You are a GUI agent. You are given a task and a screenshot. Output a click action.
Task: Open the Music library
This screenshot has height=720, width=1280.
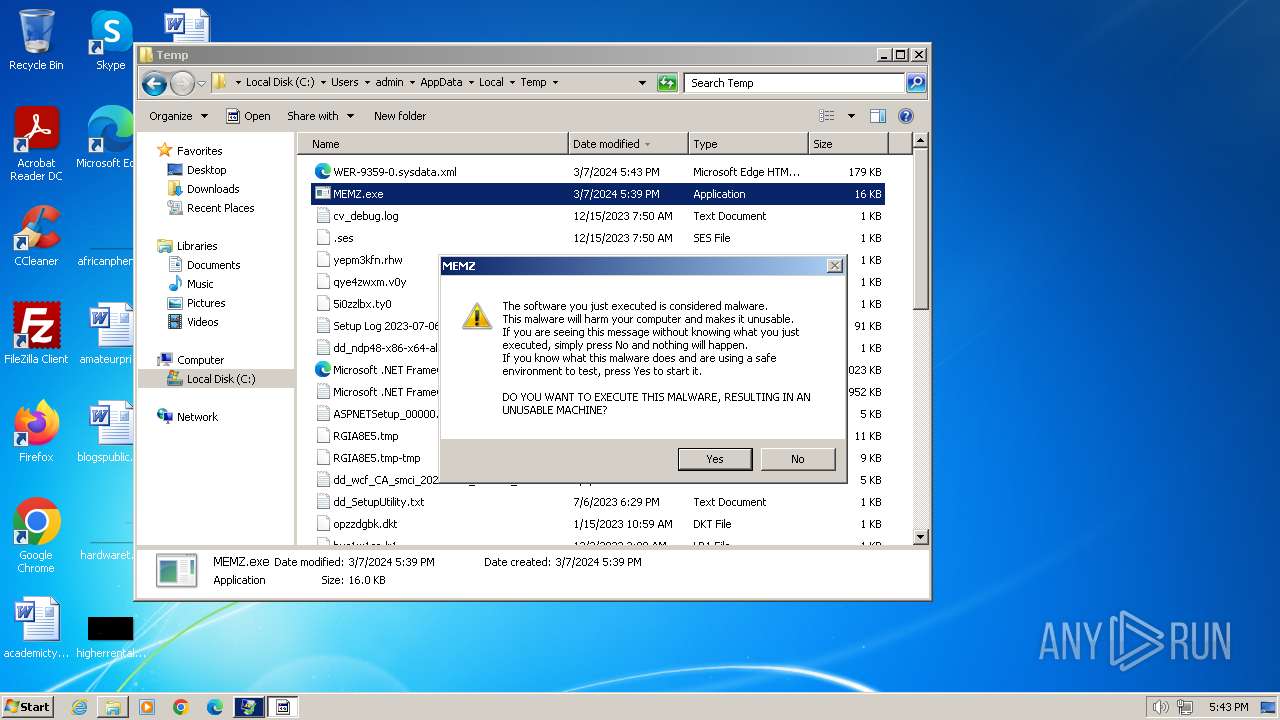200,284
